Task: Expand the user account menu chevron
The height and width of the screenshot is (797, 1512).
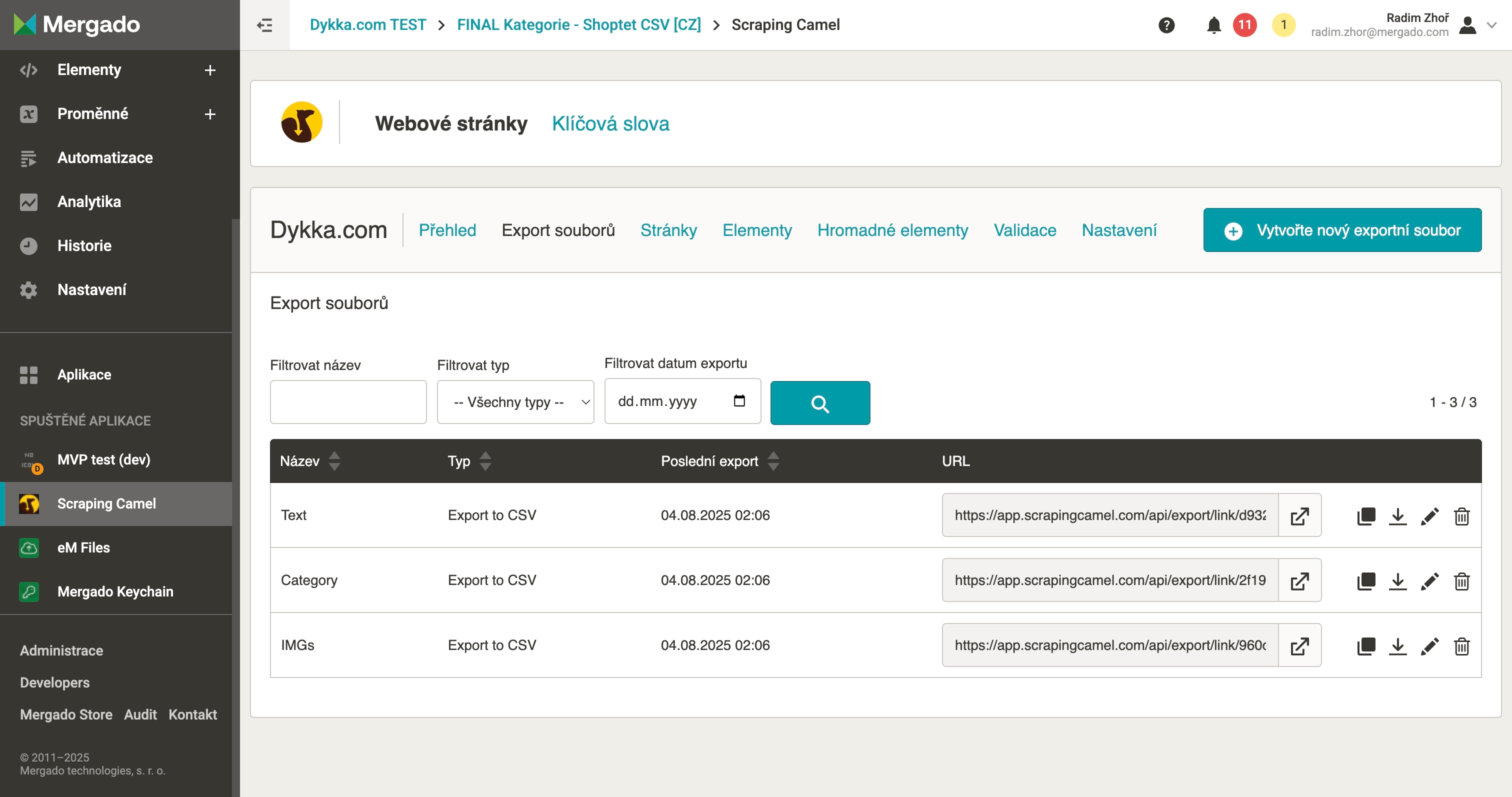Action: [1491, 25]
